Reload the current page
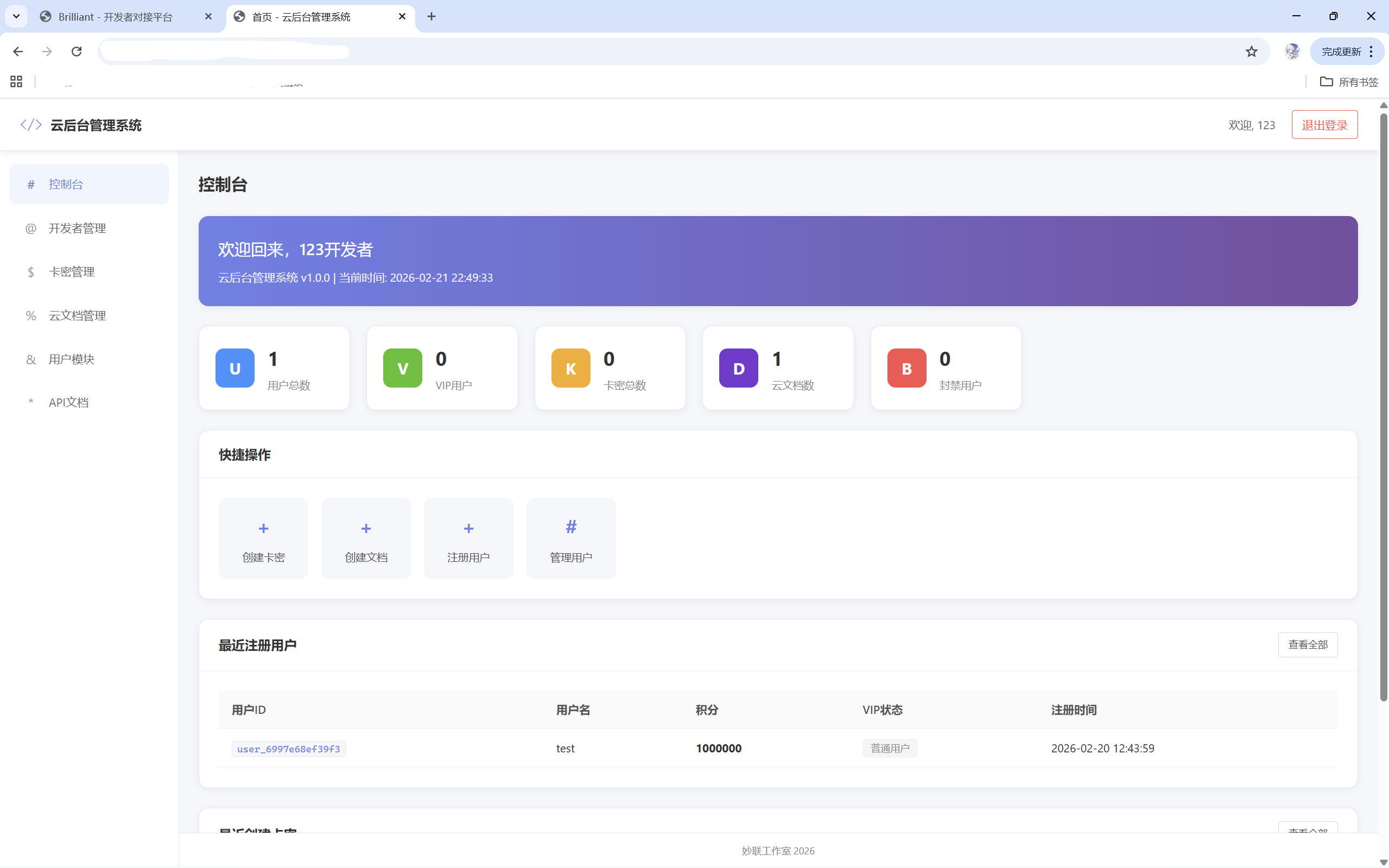The height and width of the screenshot is (868, 1389). pyautogui.click(x=77, y=51)
